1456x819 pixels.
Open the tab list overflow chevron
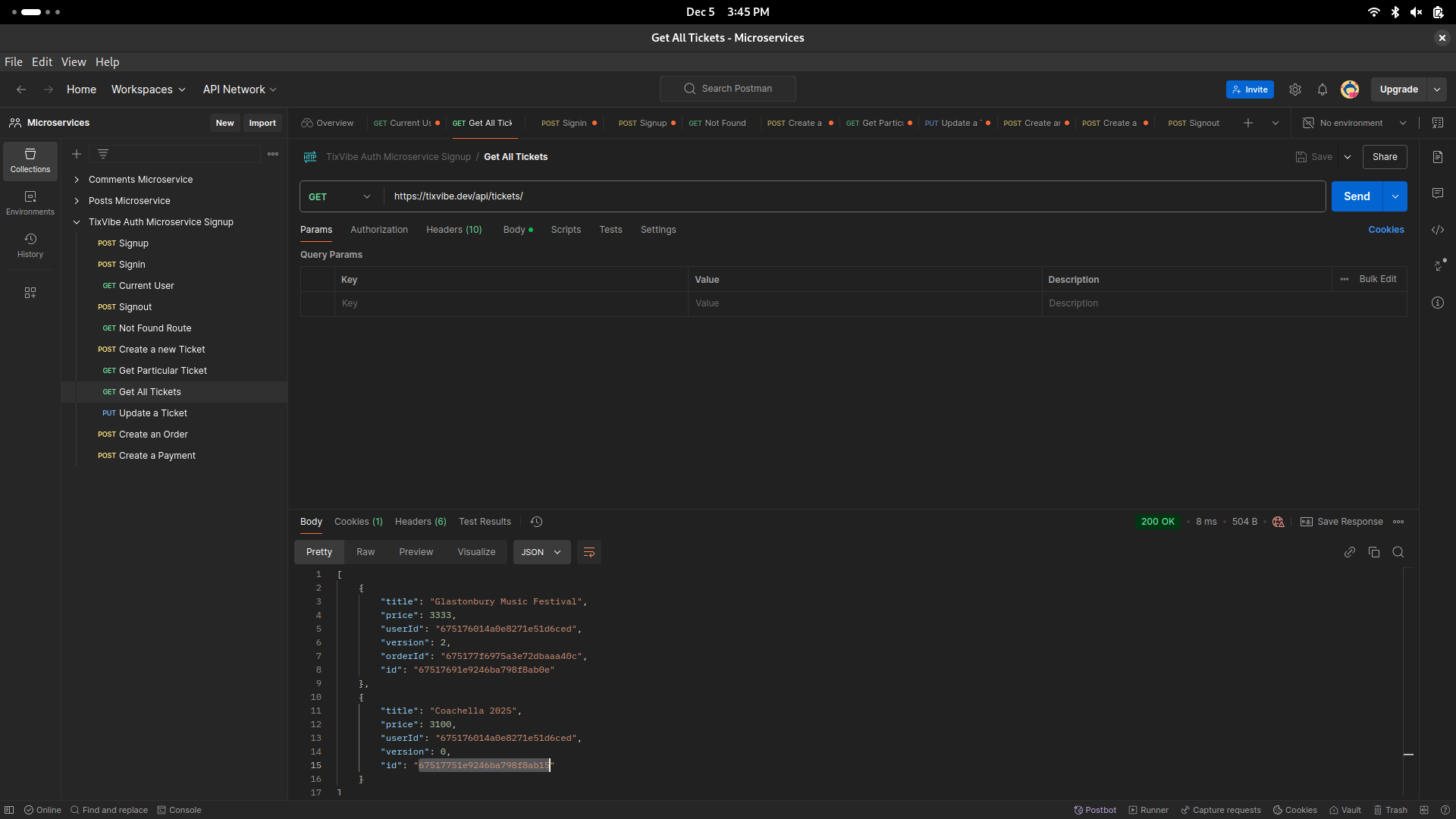[x=1276, y=123]
